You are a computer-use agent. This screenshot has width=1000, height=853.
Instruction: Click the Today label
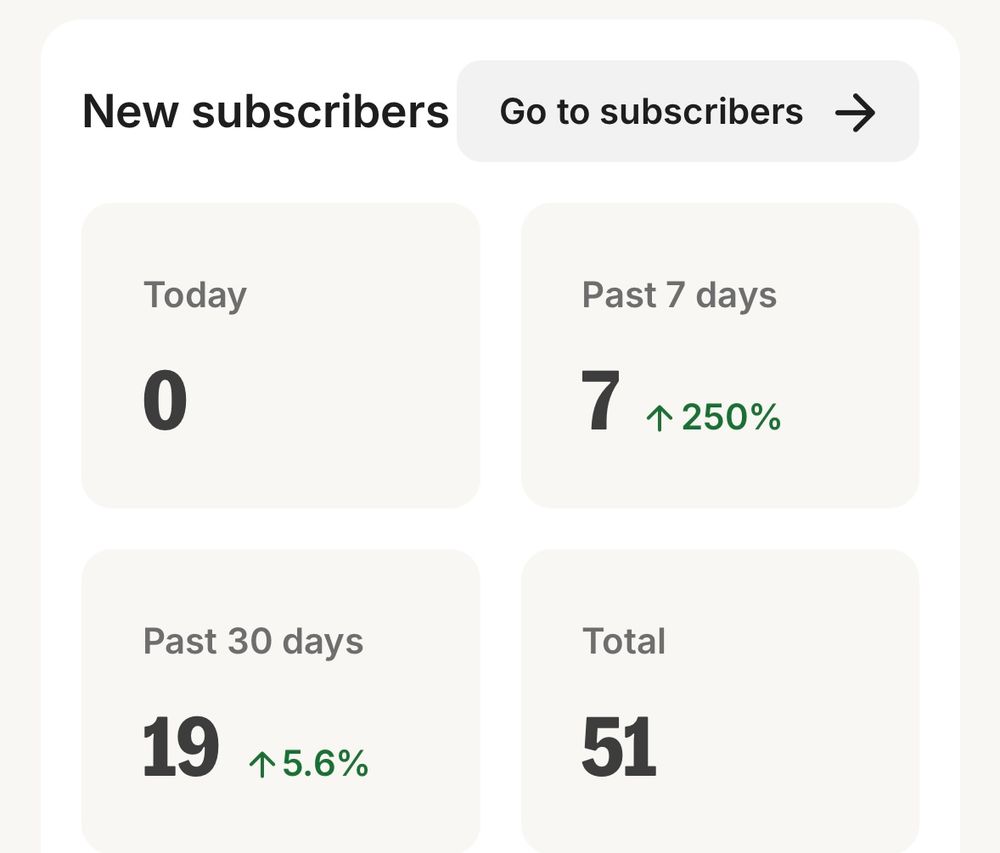coord(195,296)
